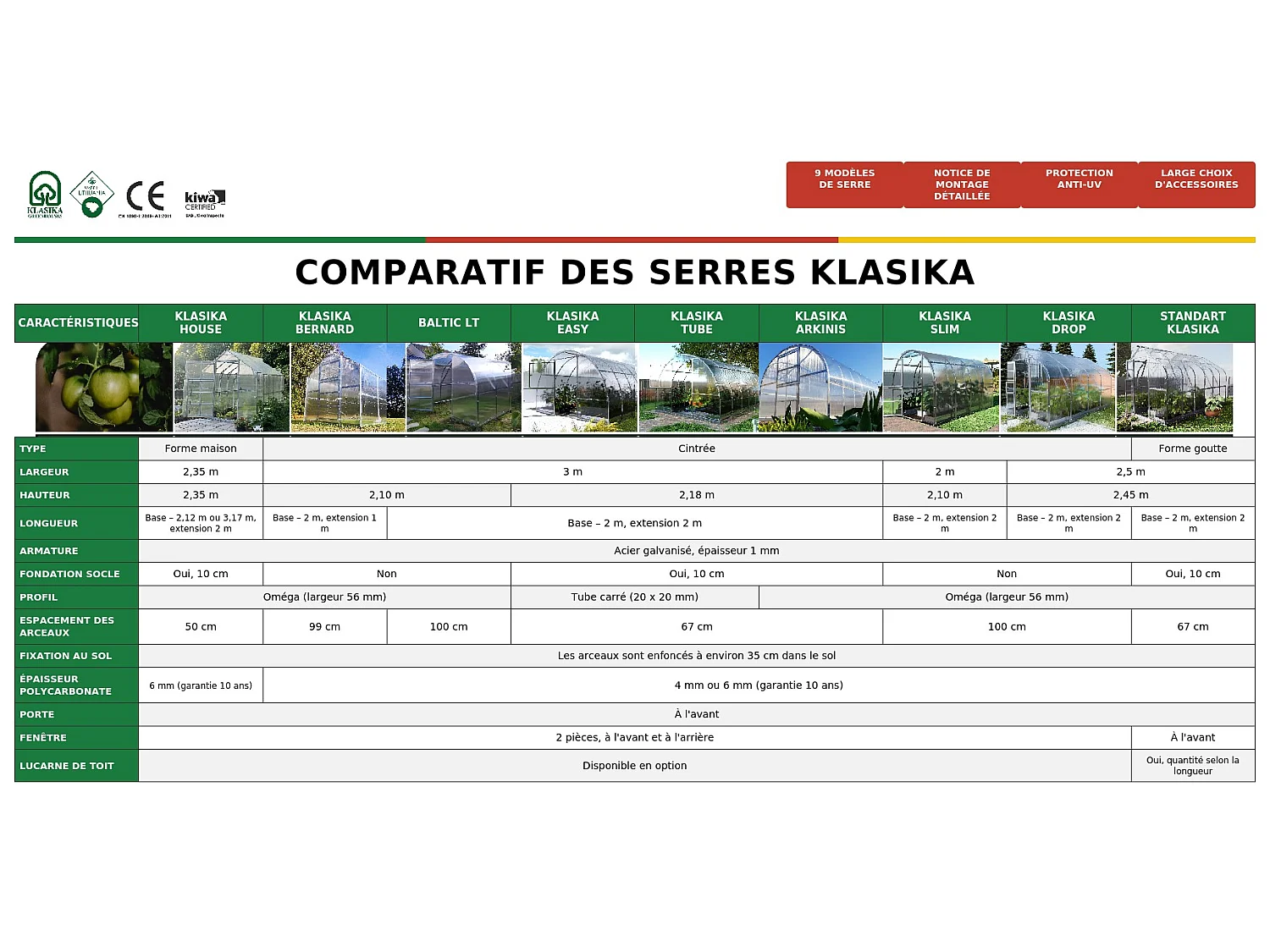Click 'Disponible en option' lucarne cell

point(635,766)
